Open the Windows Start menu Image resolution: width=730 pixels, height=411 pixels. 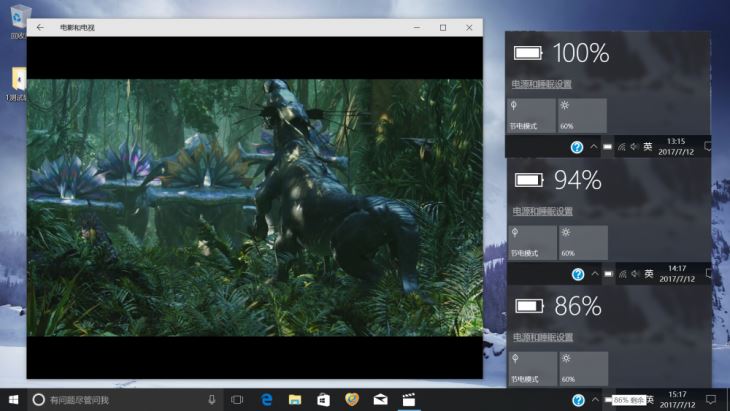(x=14, y=400)
